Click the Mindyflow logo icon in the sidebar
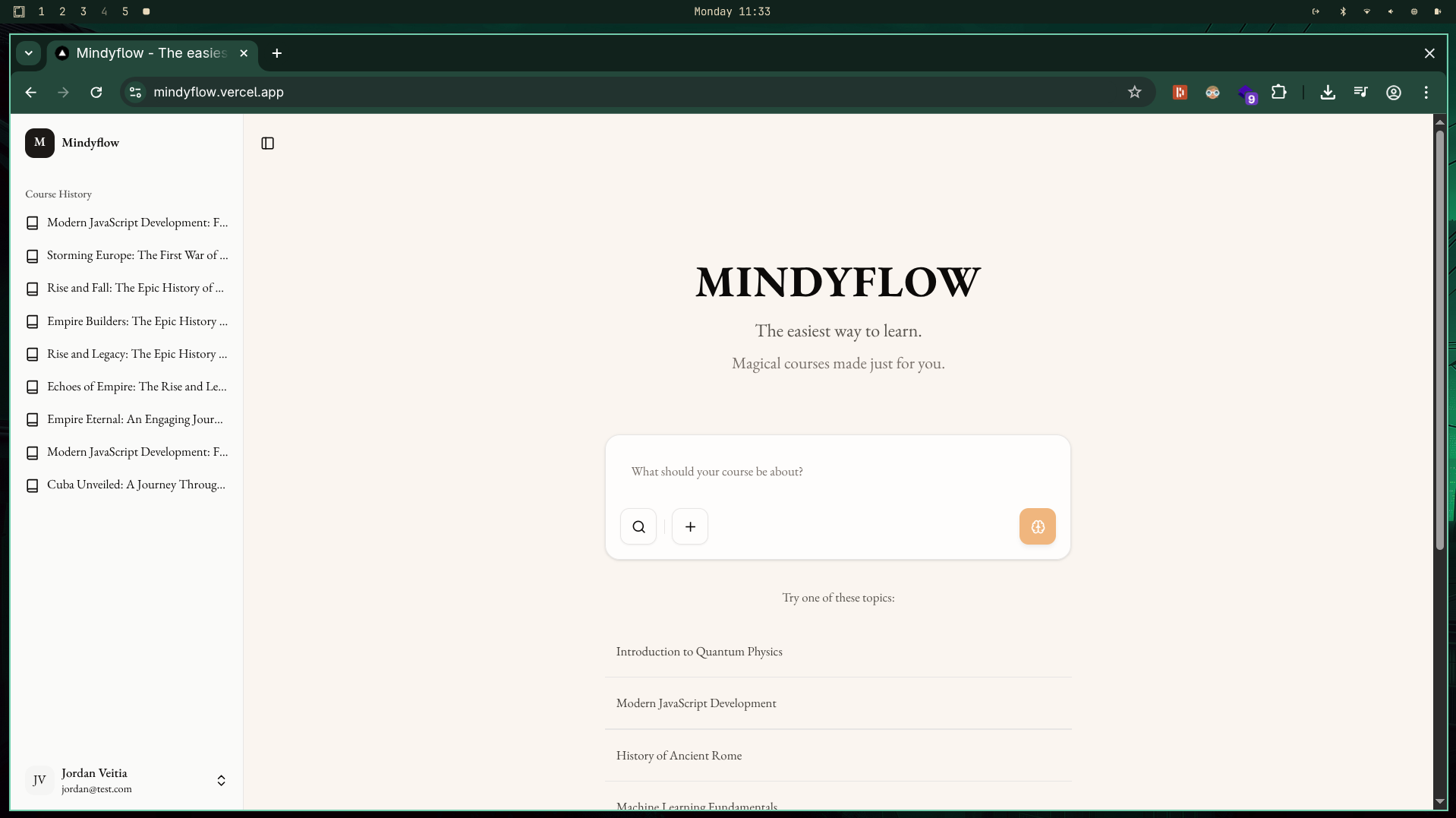Screen dimensions: 1456x818 click(x=40, y=143)
